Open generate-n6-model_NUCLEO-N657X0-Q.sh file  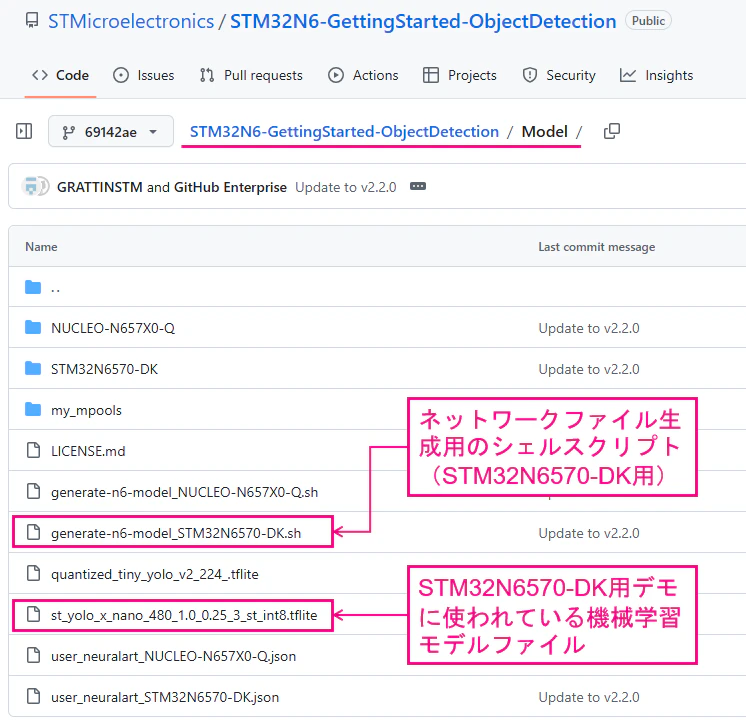pos(185,492)
